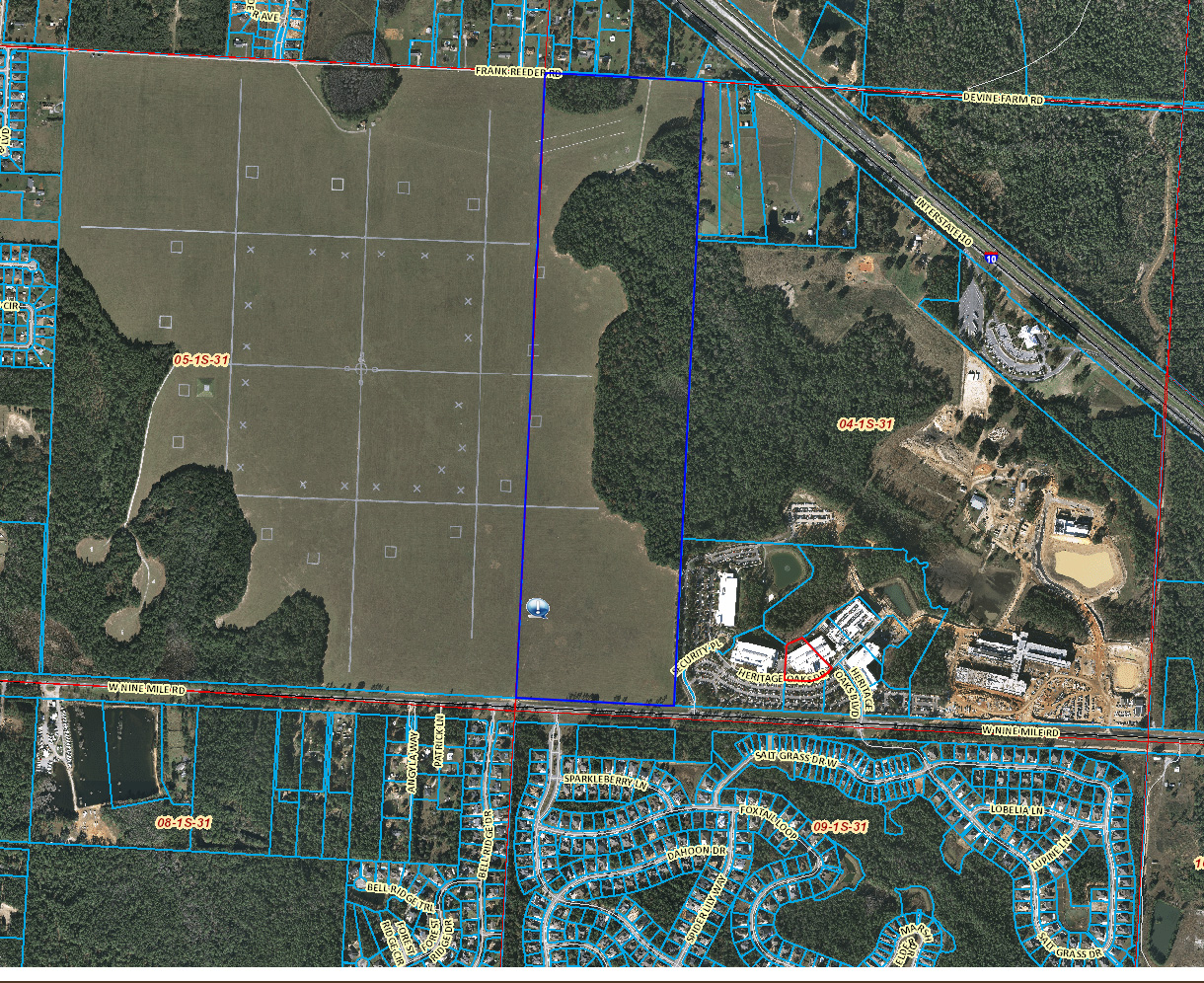The image size is (1204, 983).
Task: Click the Lobelia Ln street label
Action: click(x=1016, y=809)
